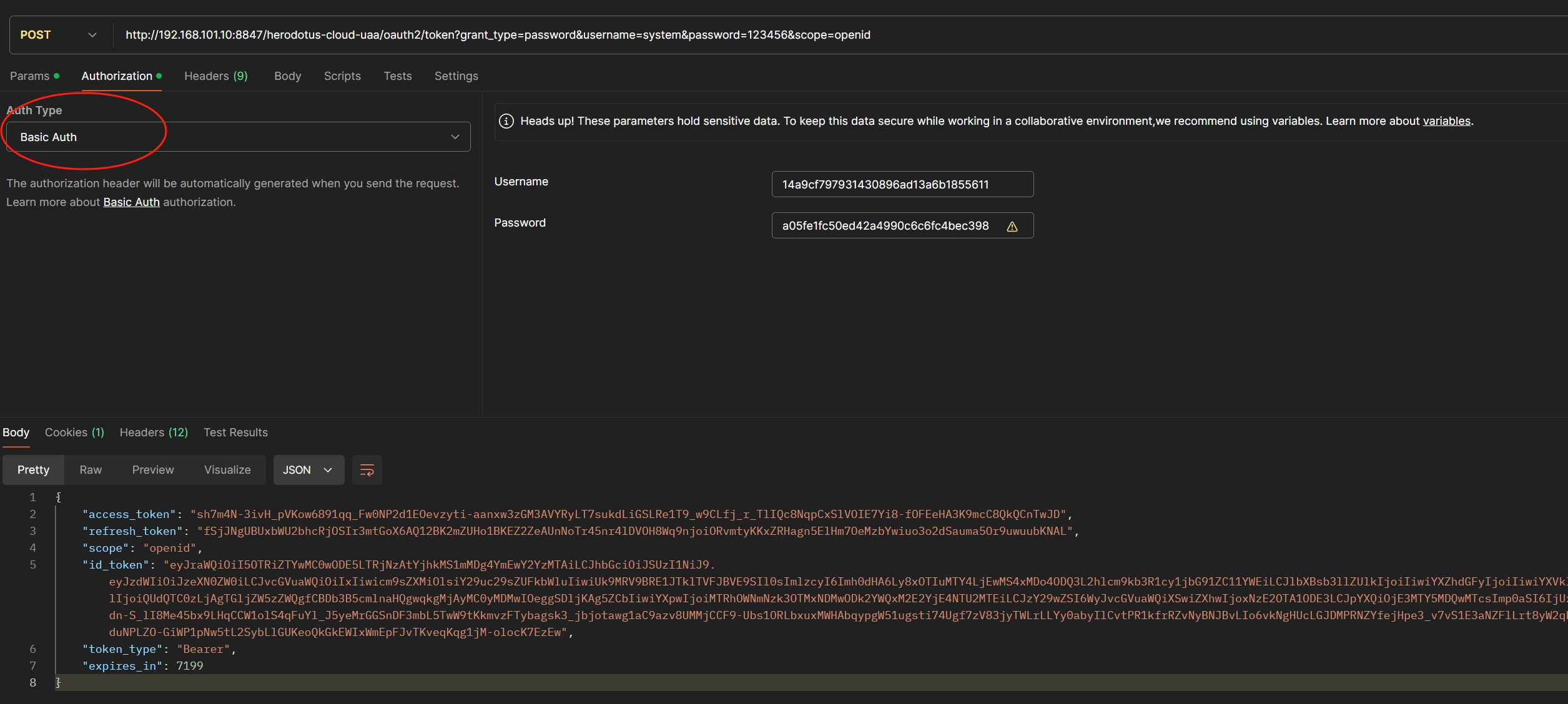Select the Visualize response view
Image resolution: width=1568 pixels, height=704 pixels.
click(x=227, y=470)
